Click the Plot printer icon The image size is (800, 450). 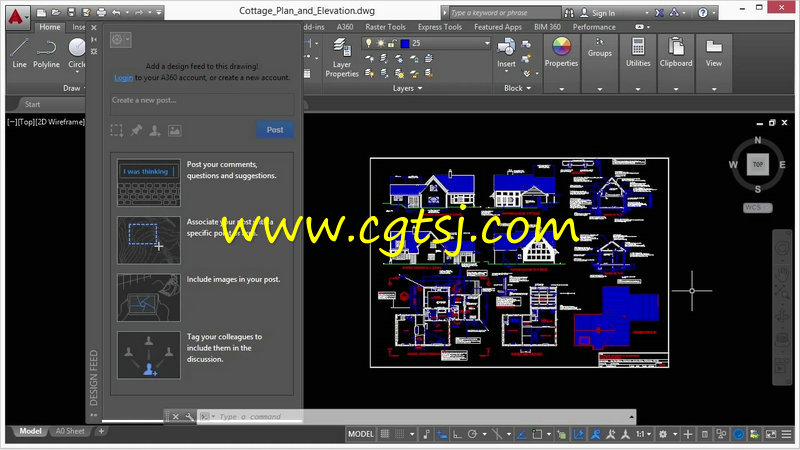click(101, 12)
